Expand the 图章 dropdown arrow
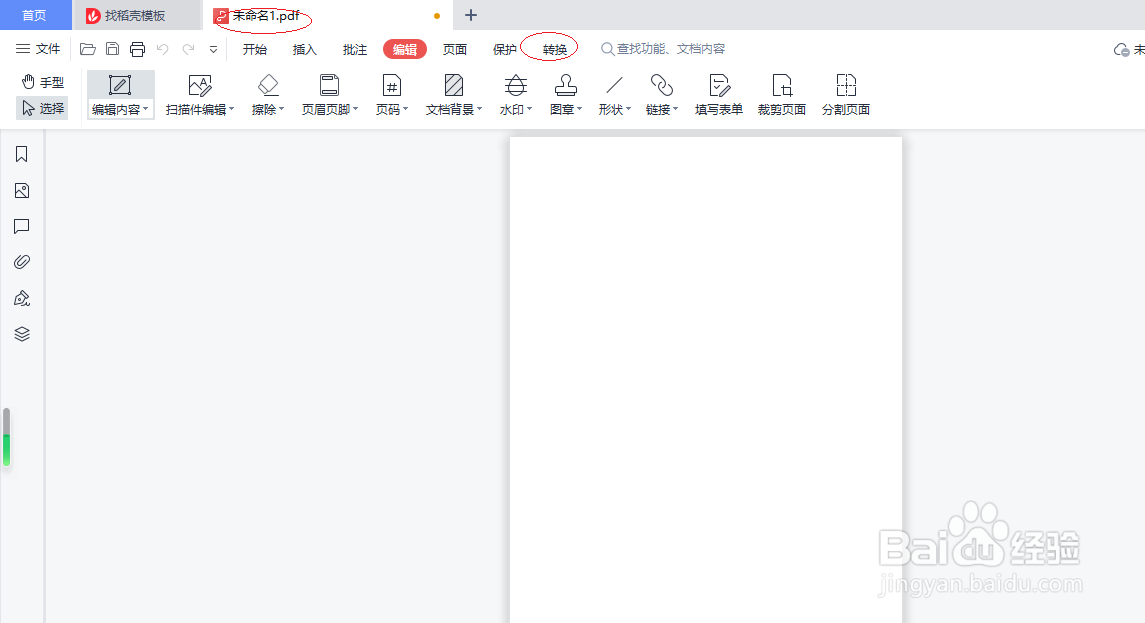 tap(580, 109)
